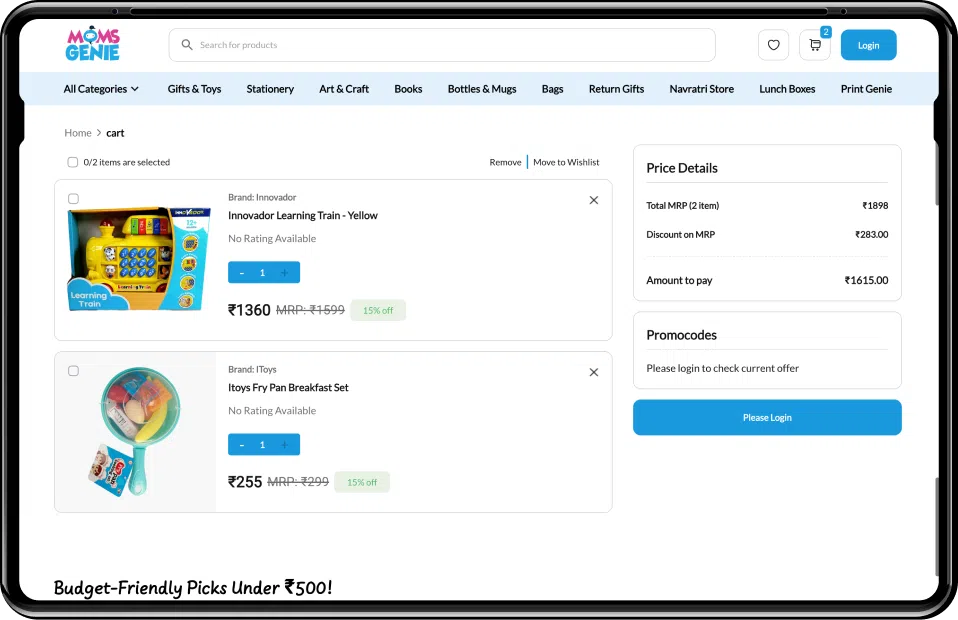Open the wishlist heart icon
The height and width of the screenshot is (620, 958).
773,44
